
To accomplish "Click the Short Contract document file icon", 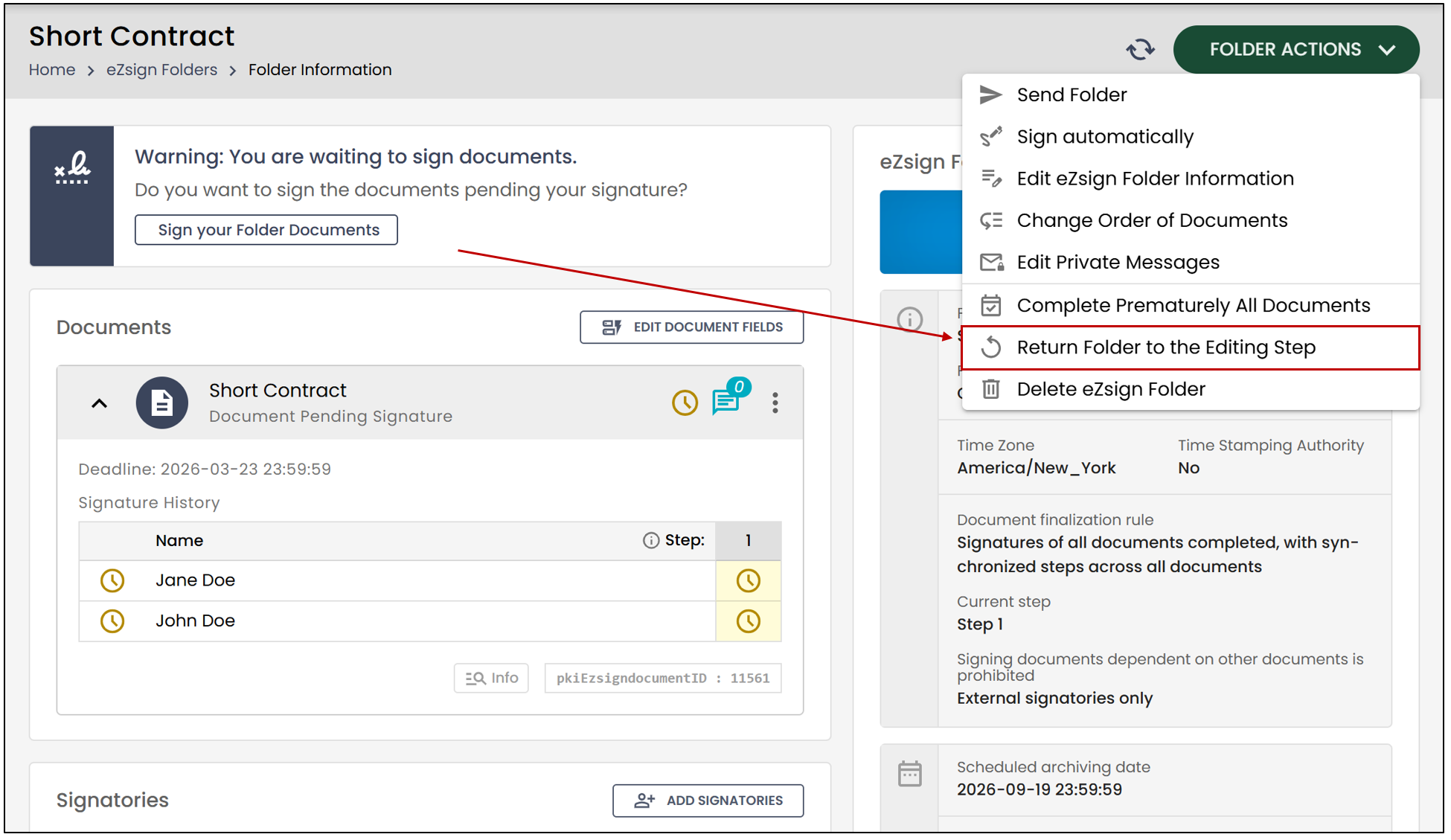I will 161,403.
